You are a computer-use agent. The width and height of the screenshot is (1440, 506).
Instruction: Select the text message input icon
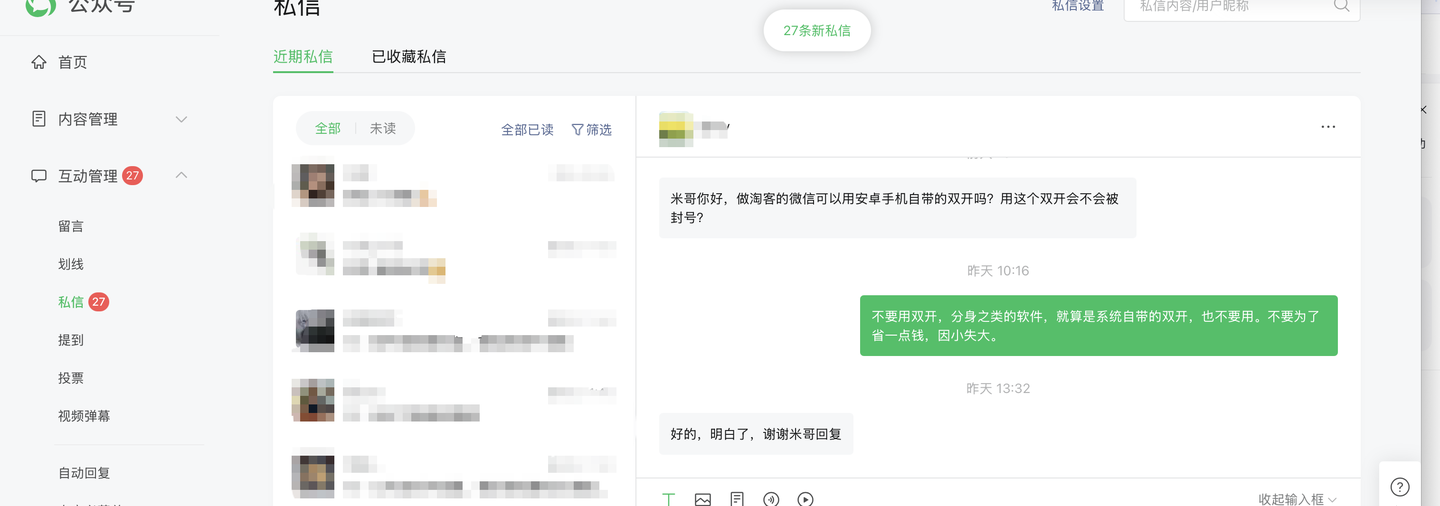(669, 499)
